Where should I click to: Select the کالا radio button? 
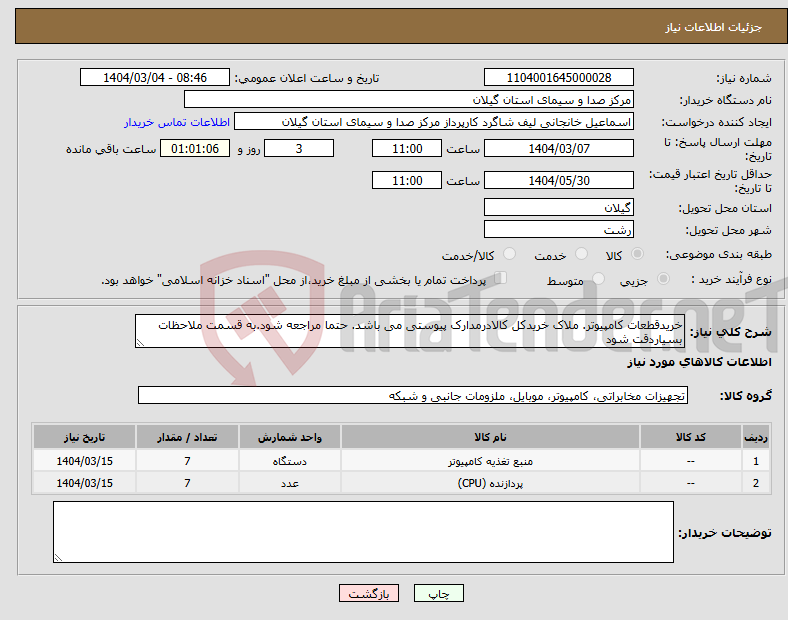coord(637,254)
